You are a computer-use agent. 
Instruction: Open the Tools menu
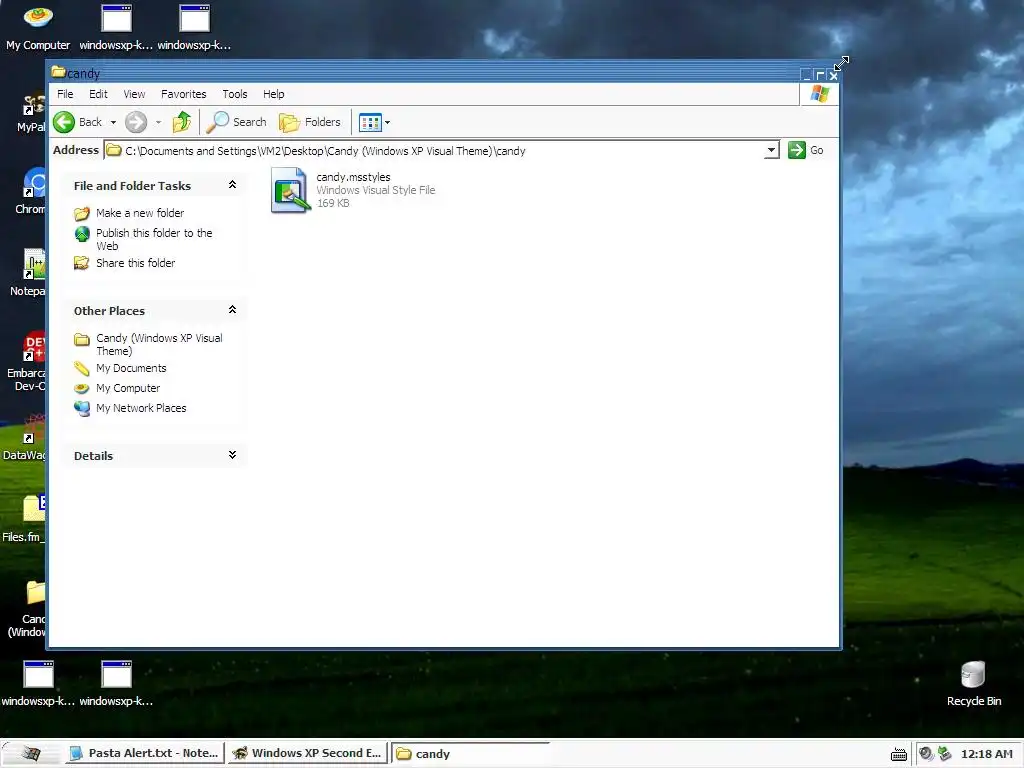pos(235,94)
